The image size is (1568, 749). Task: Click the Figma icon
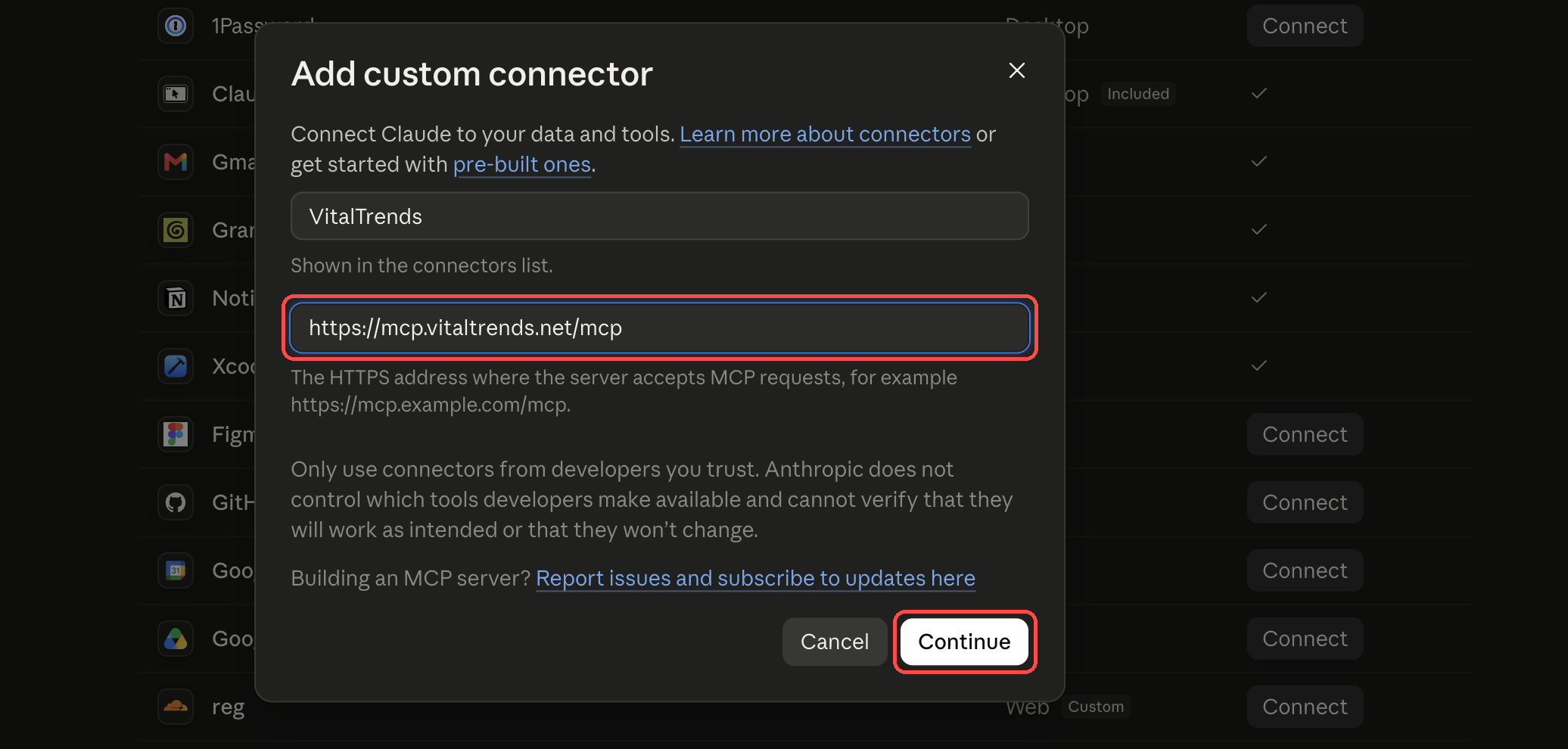tap(176, 434)
